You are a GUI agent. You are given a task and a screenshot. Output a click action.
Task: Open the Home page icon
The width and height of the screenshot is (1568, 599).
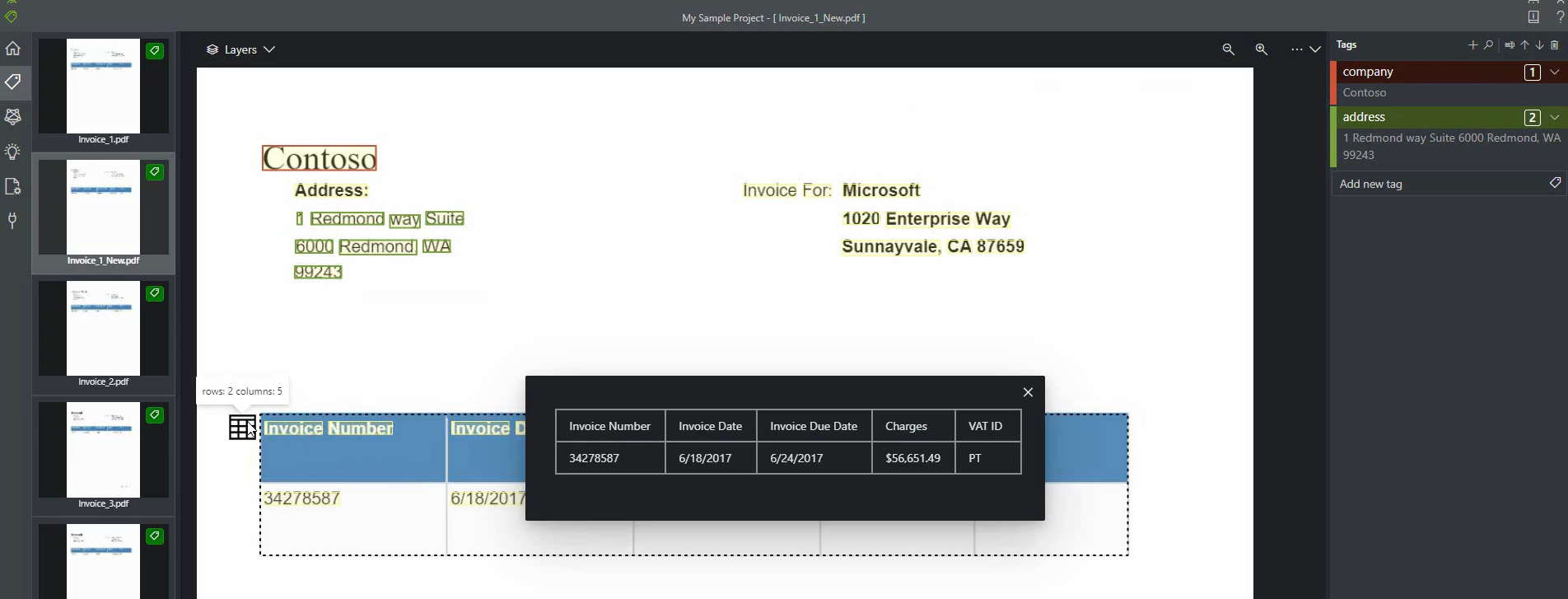pos(13,49)
